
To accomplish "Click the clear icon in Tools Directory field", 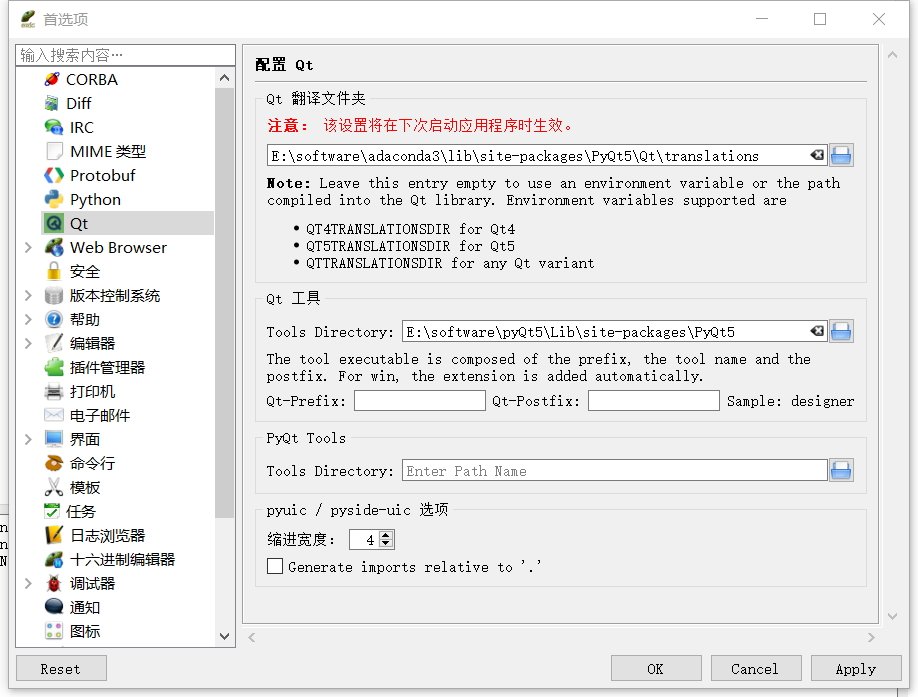I will [x=818, y=331].
